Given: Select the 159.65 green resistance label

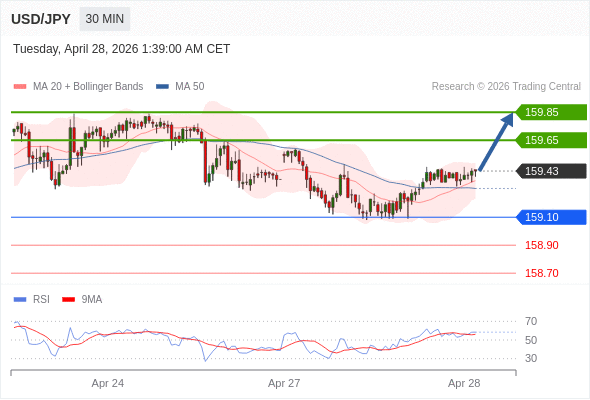Looking at the screenshot, I should pyautogui.click(x=551, y=140).
